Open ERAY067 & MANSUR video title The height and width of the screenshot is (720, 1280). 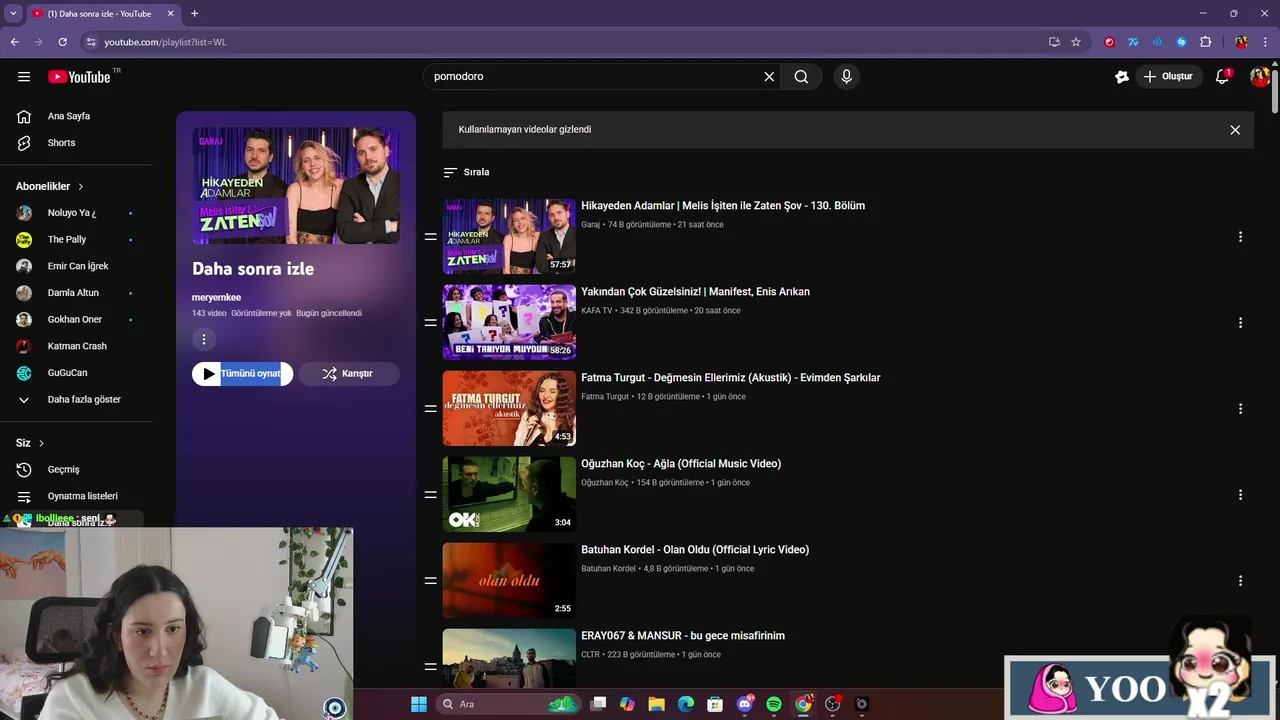683,636
